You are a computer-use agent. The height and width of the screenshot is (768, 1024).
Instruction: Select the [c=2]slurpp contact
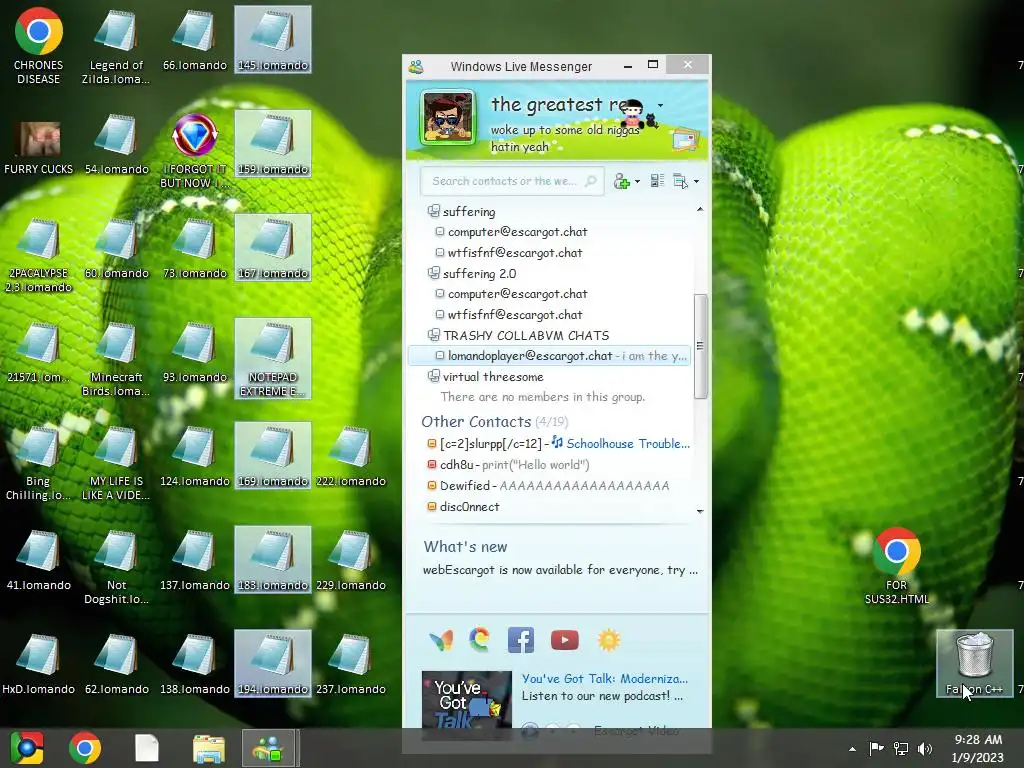coord(490,444)
